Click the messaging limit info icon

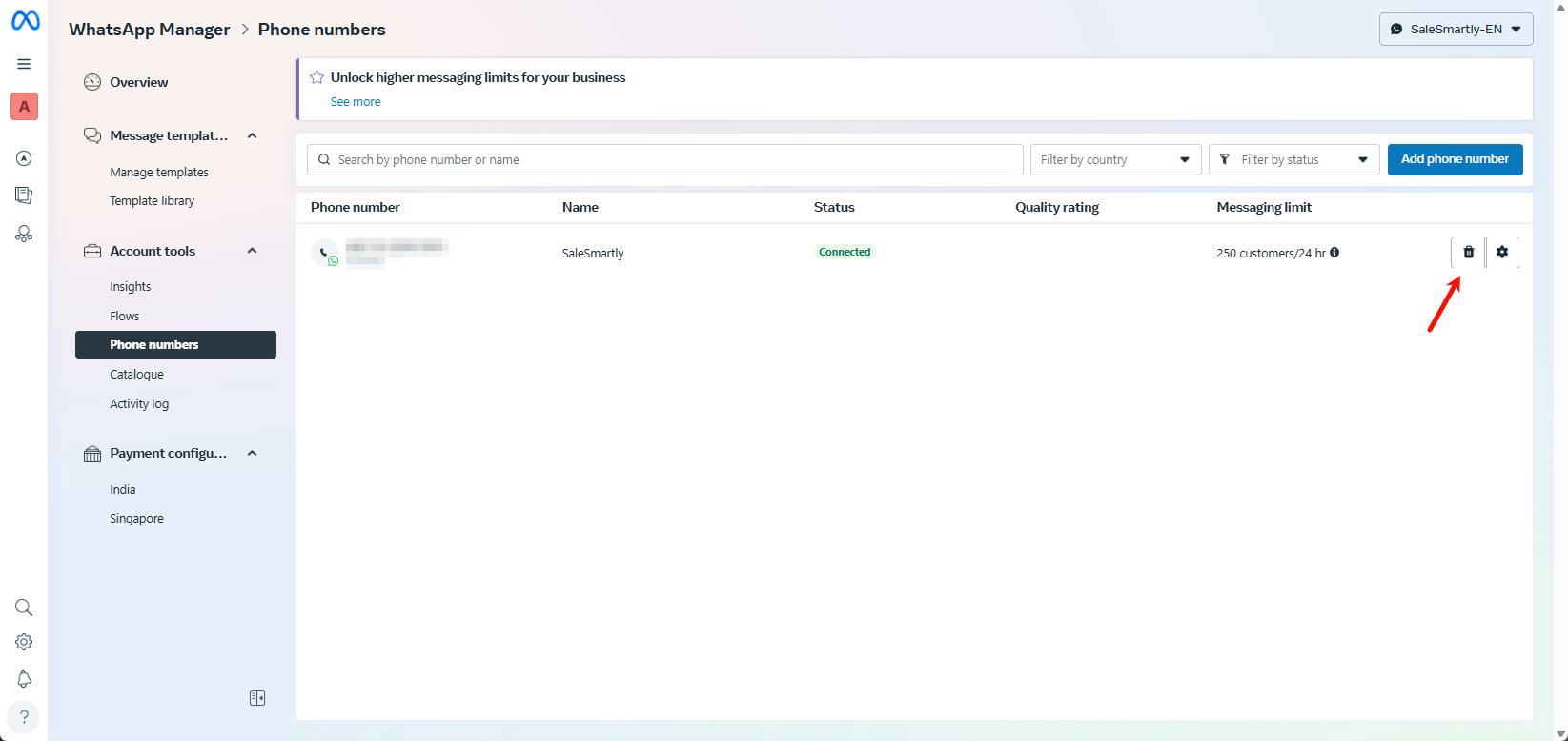(1334, 253)
